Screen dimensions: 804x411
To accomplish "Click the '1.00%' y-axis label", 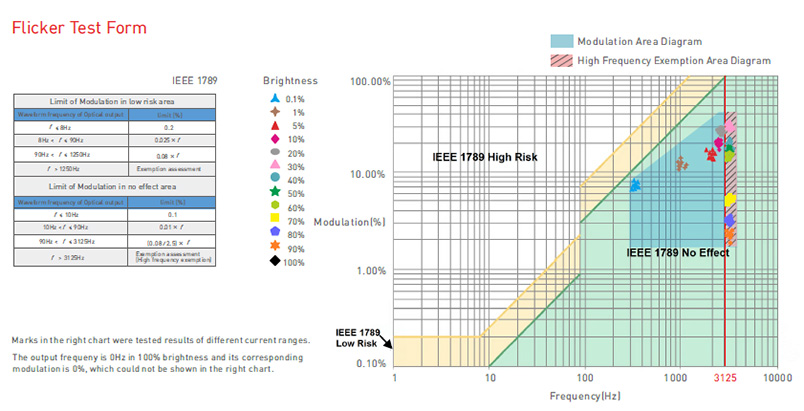I will (371, 271).
